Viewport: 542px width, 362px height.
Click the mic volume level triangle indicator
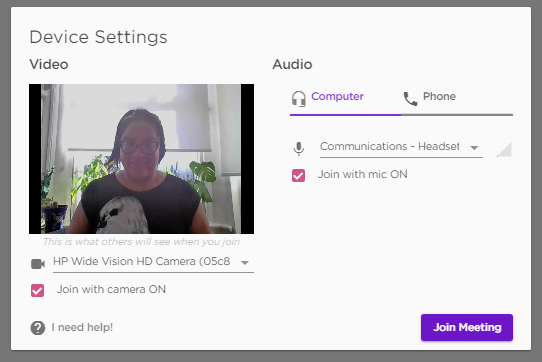[x=504, y=149]
